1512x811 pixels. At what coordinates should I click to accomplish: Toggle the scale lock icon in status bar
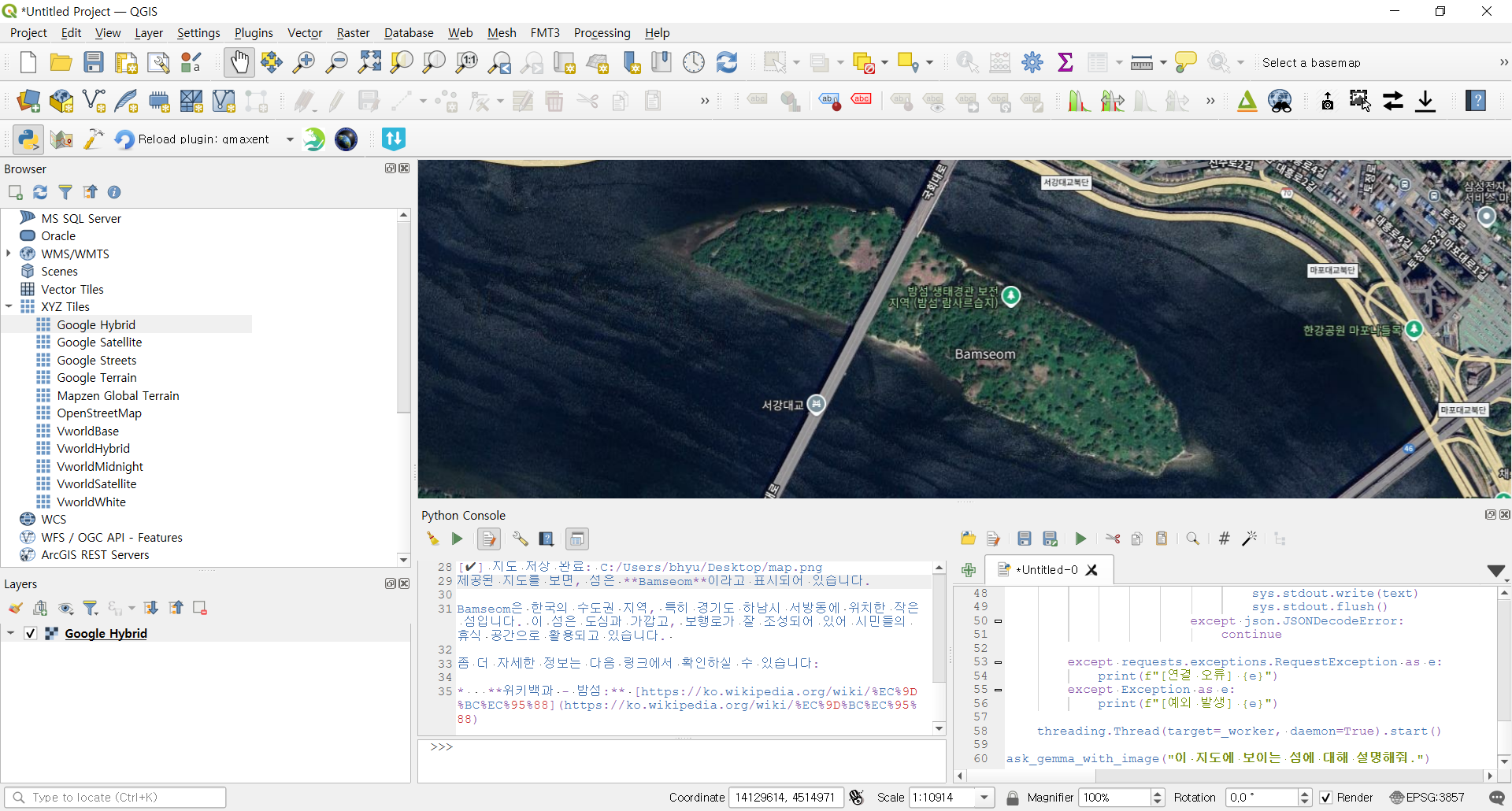pyautogui.click(x=1013, y=798)
